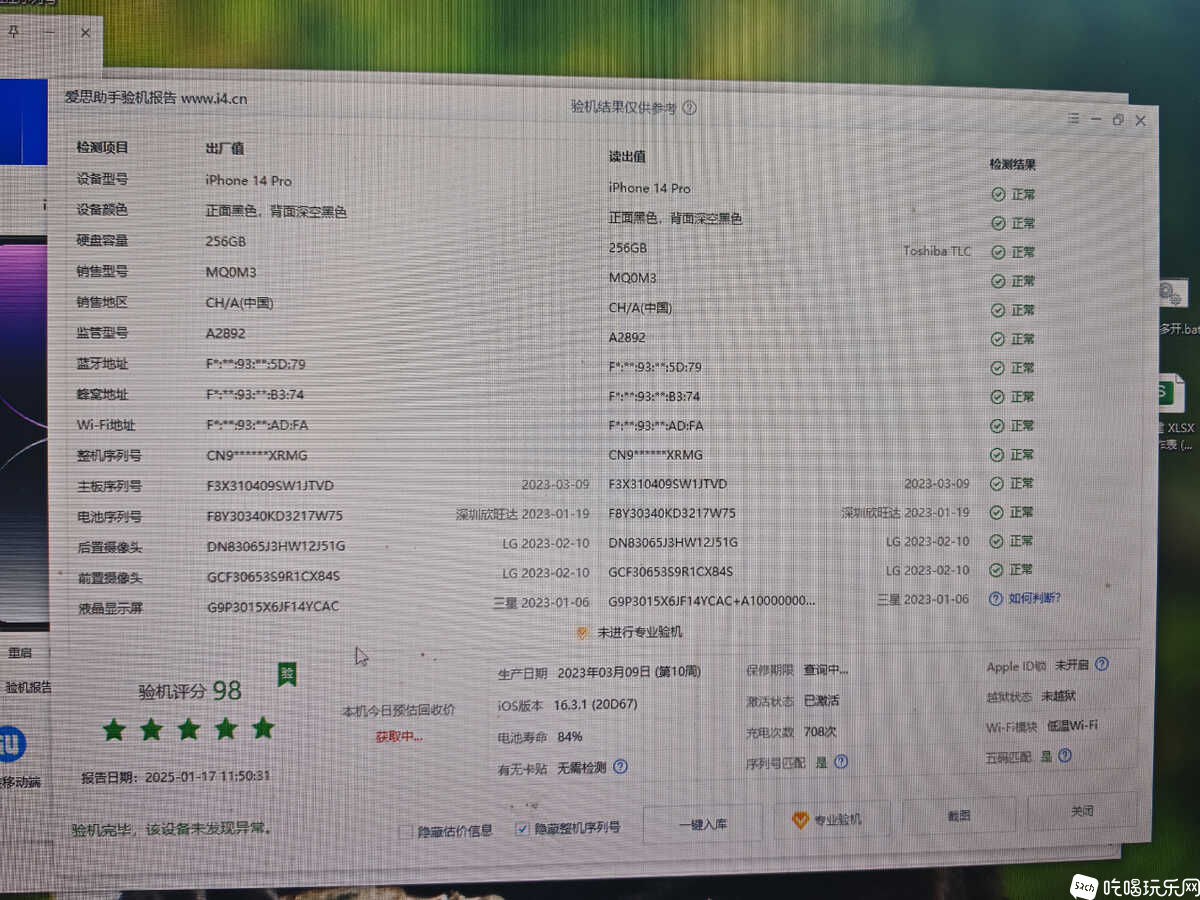
Task: Click the green check icon for 电池序列号 row
Action: (x=997, y=512)
